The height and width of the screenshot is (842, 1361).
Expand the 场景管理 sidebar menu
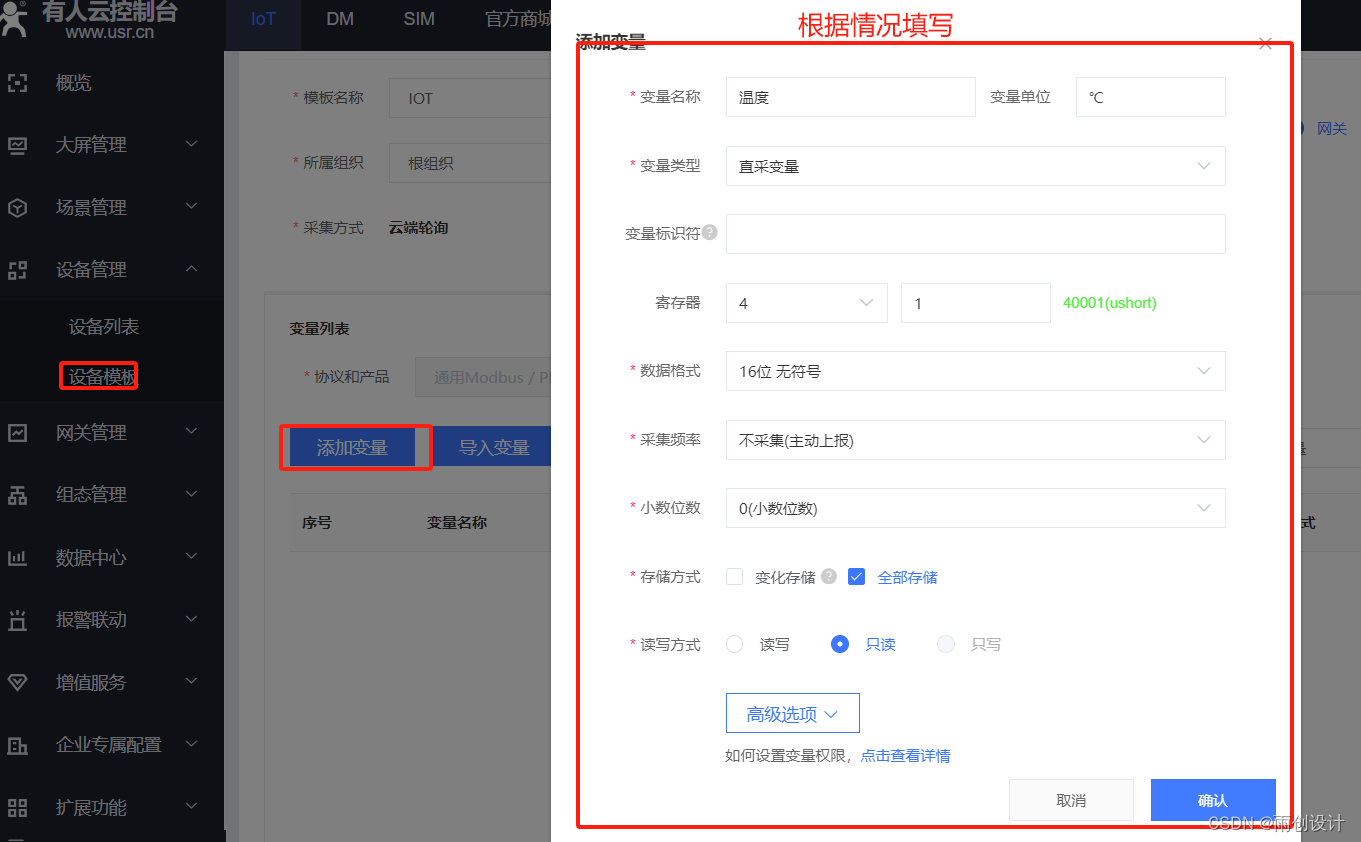(192, 207)
